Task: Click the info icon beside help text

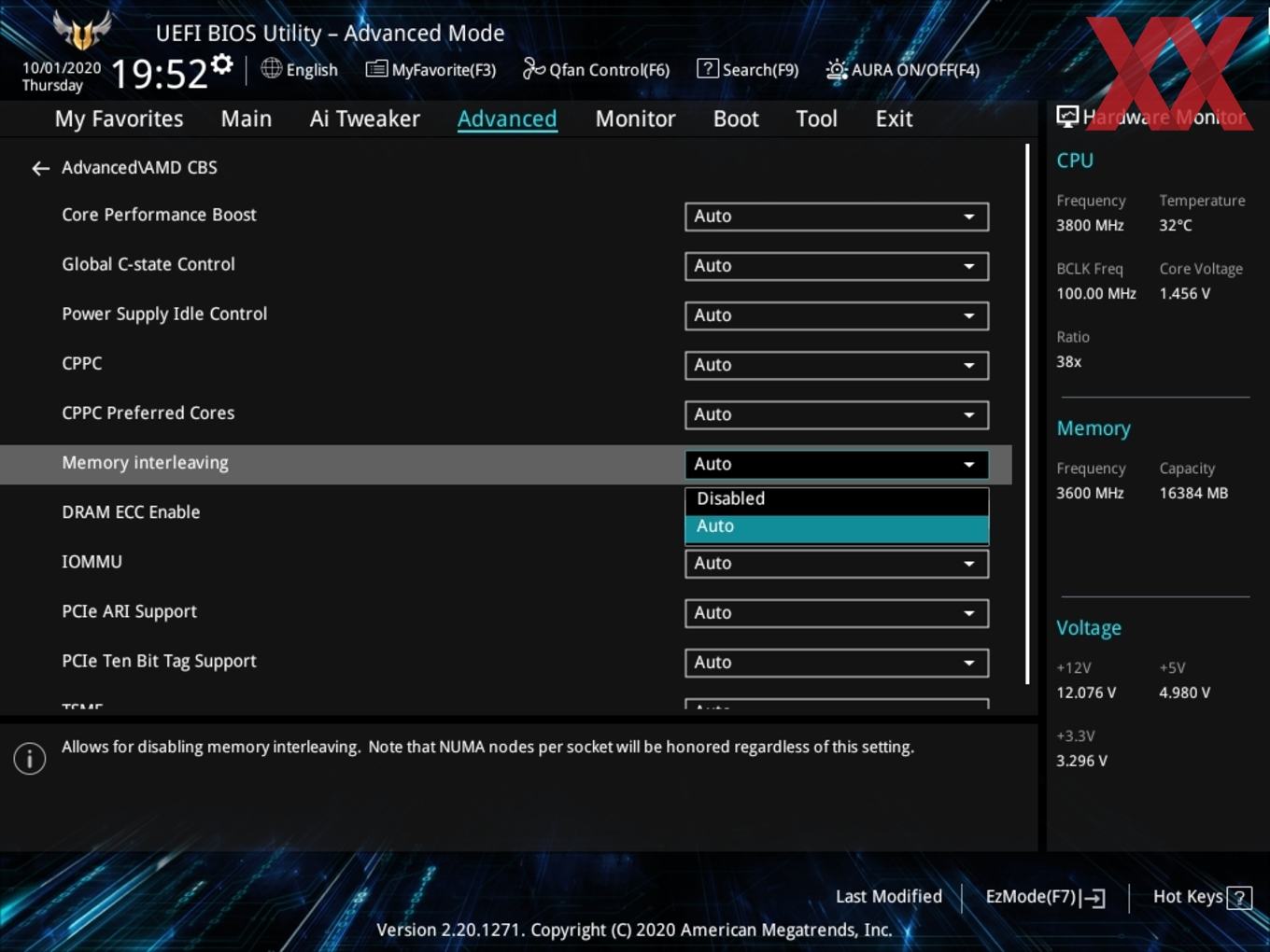Action: pos(30,759)
